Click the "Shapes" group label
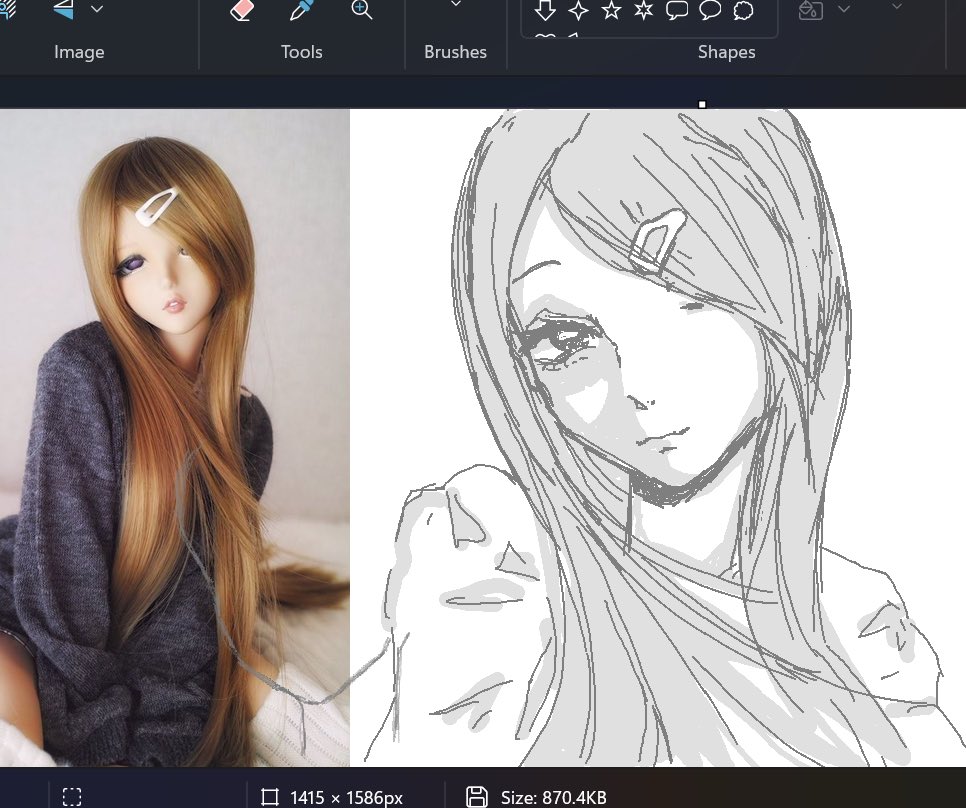The height and width of the screenshot is (808, 966). pos(726,52)
